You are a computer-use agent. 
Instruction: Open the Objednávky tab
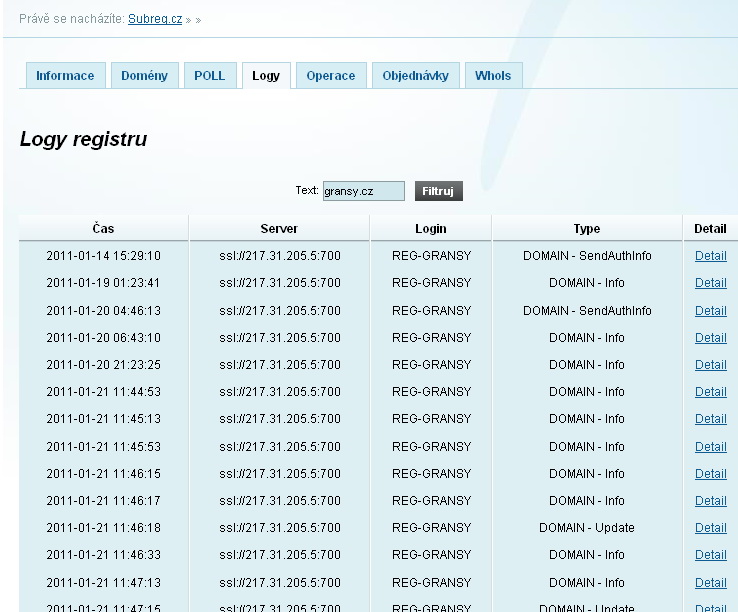pyautogui.click(x=416, y=76)
